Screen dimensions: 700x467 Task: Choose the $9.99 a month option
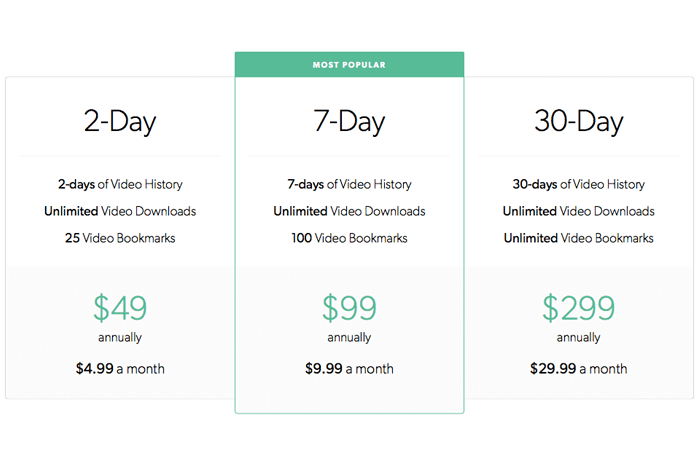pos(349,369)
